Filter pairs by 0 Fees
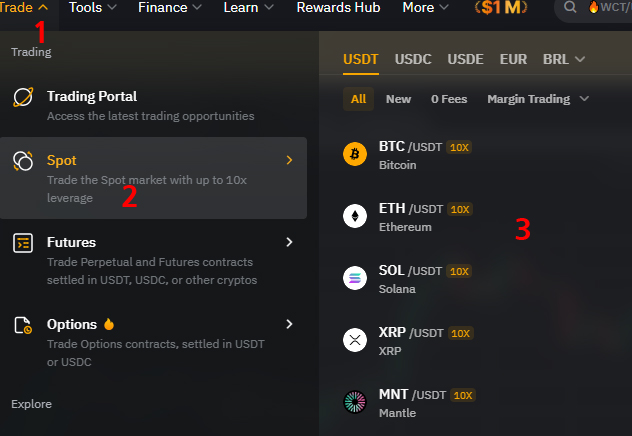 (449, 99)
